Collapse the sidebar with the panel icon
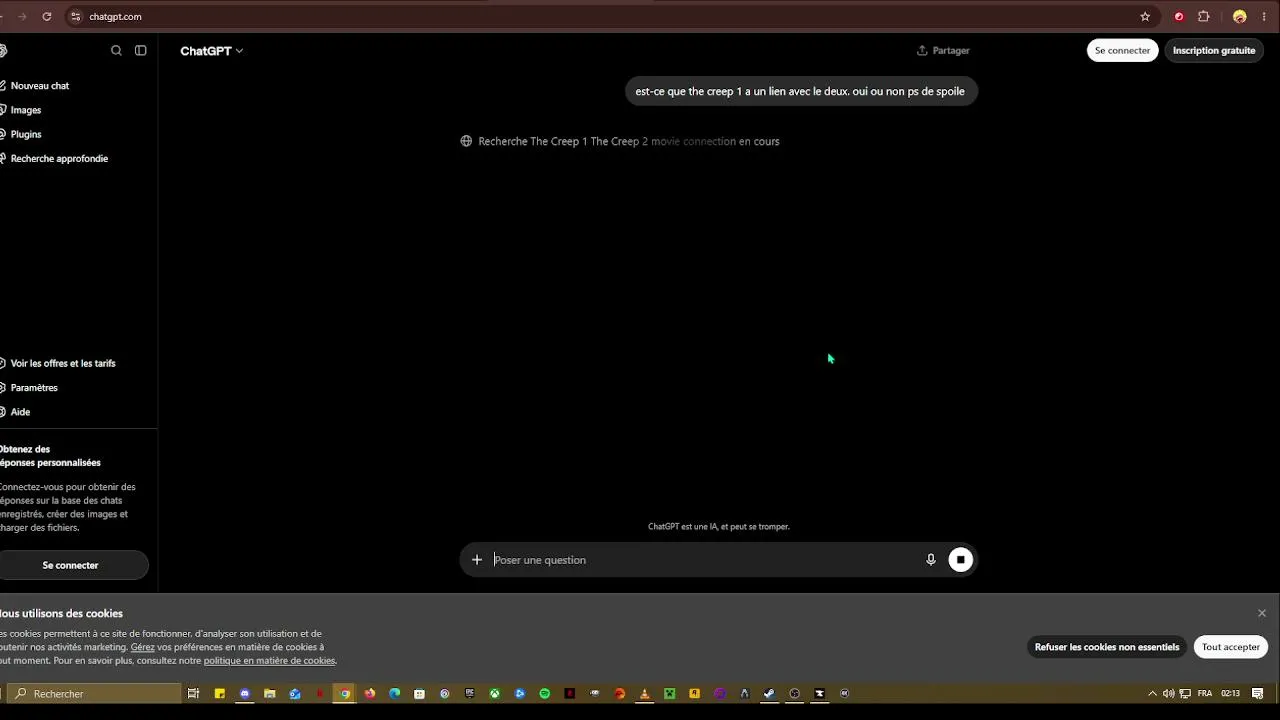This screenshot has width=1280, height=720. [x=141, y=50]
